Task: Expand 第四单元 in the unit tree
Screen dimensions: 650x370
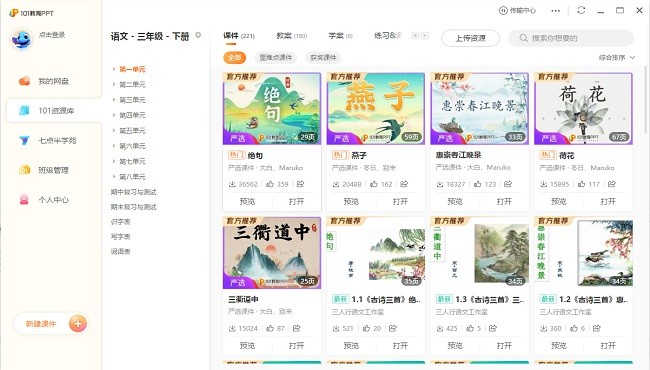Action: tap(114, 115)
